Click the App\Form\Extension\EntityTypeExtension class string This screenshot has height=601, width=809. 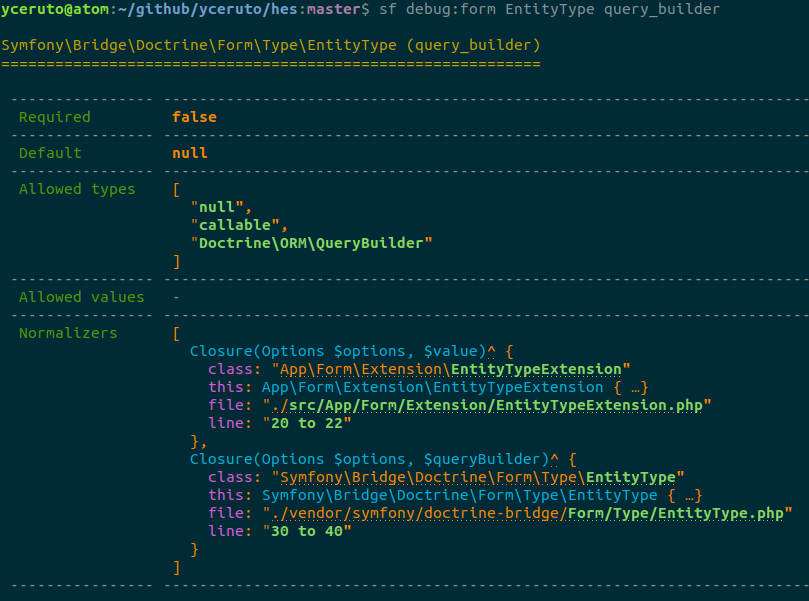(450, 369)
